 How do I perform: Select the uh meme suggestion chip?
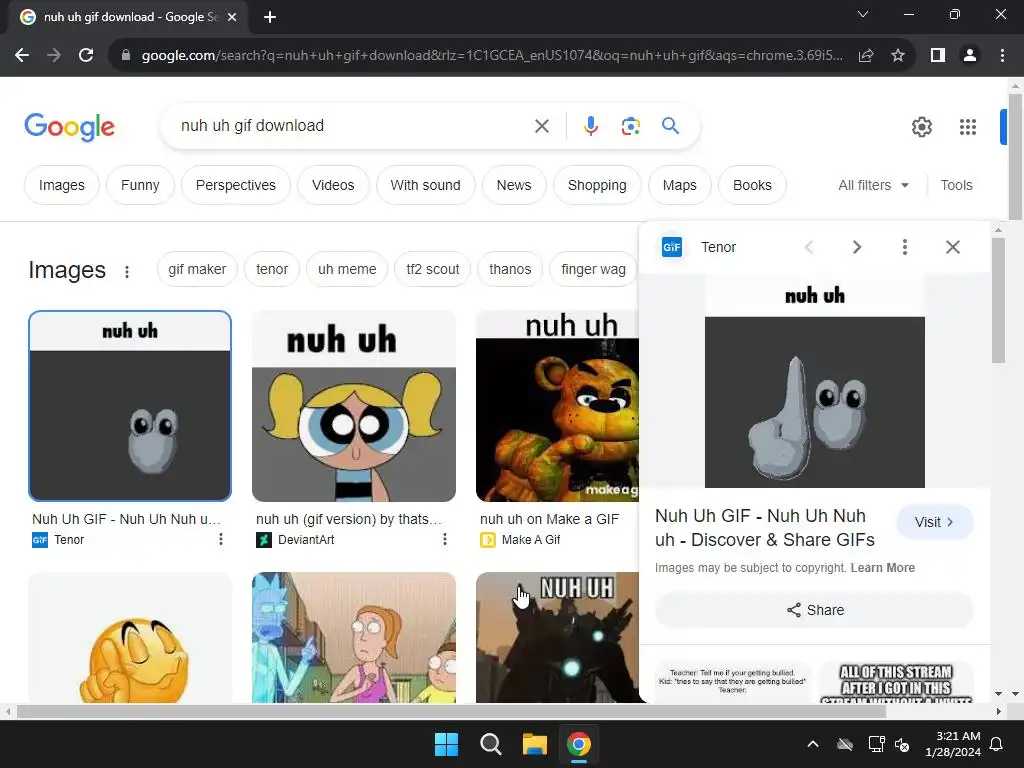(347, 269)
